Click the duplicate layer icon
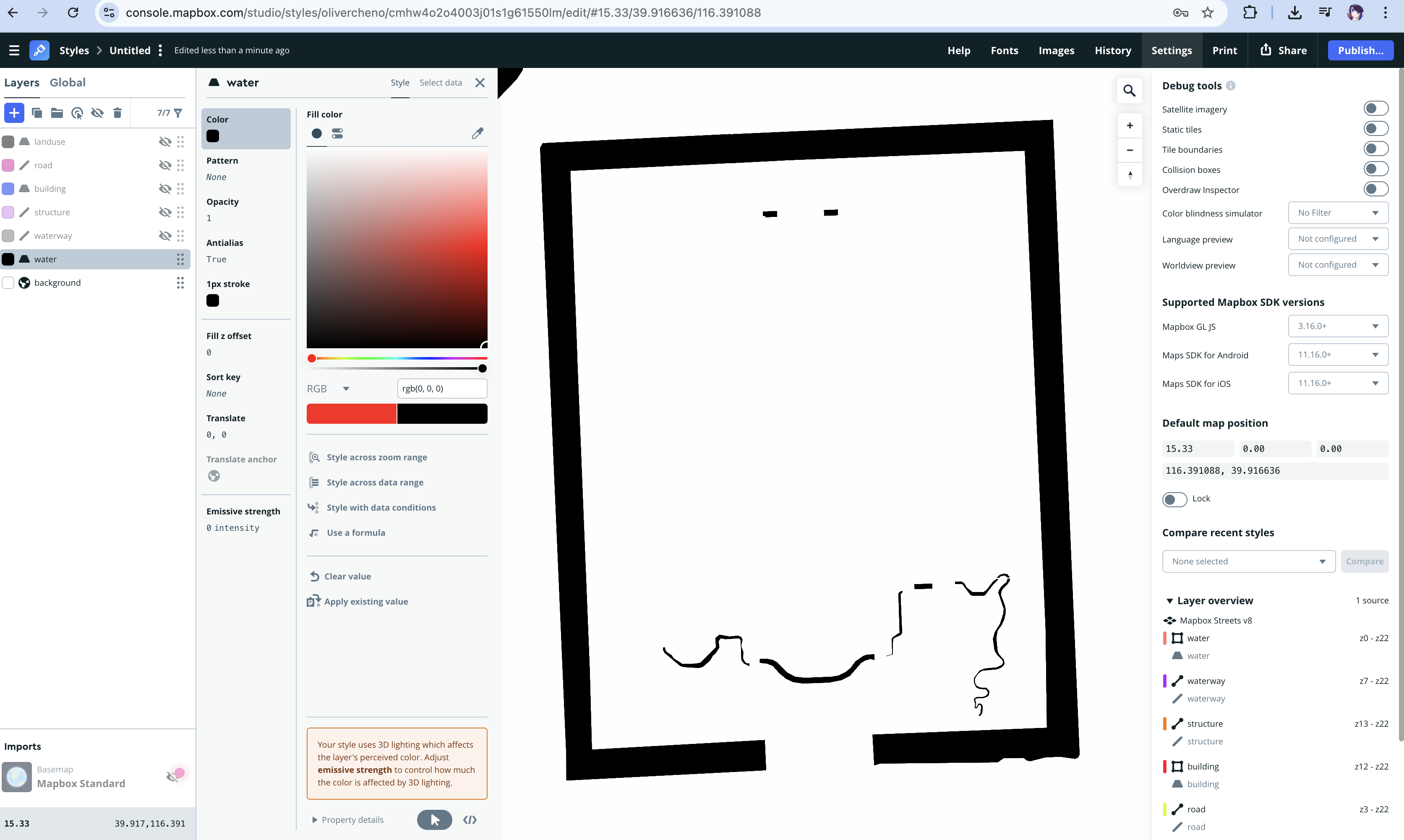The image size is (1404, 840). [x=37, y=113]
